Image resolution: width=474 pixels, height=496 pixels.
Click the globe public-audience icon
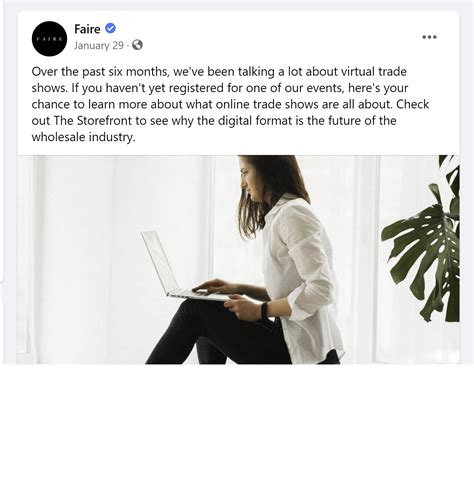[137, 45]
